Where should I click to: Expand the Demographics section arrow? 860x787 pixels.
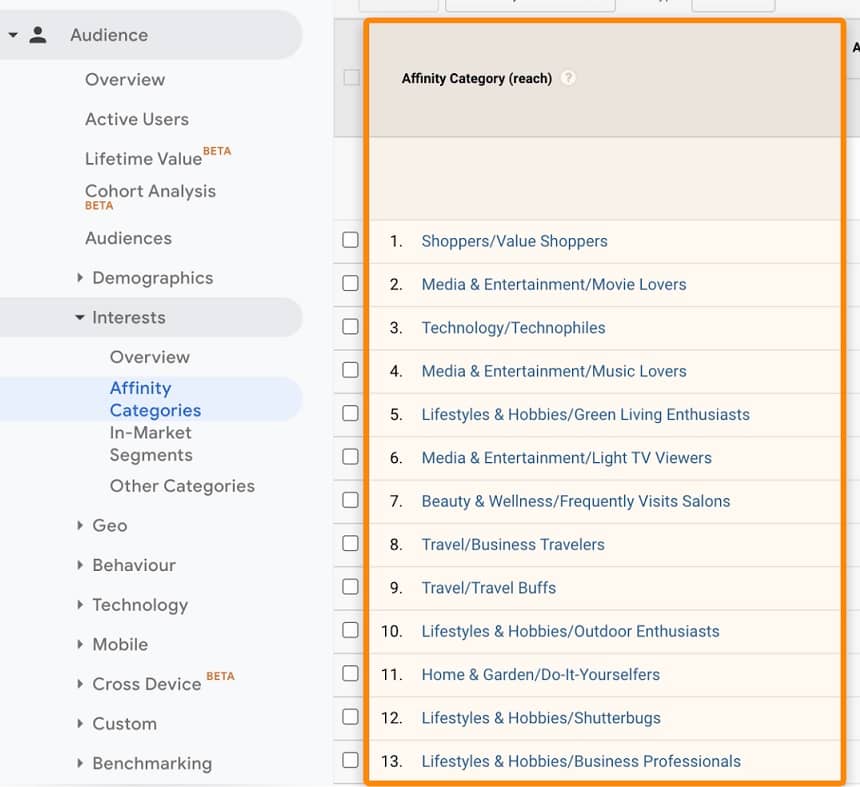[x=80, y=278]
